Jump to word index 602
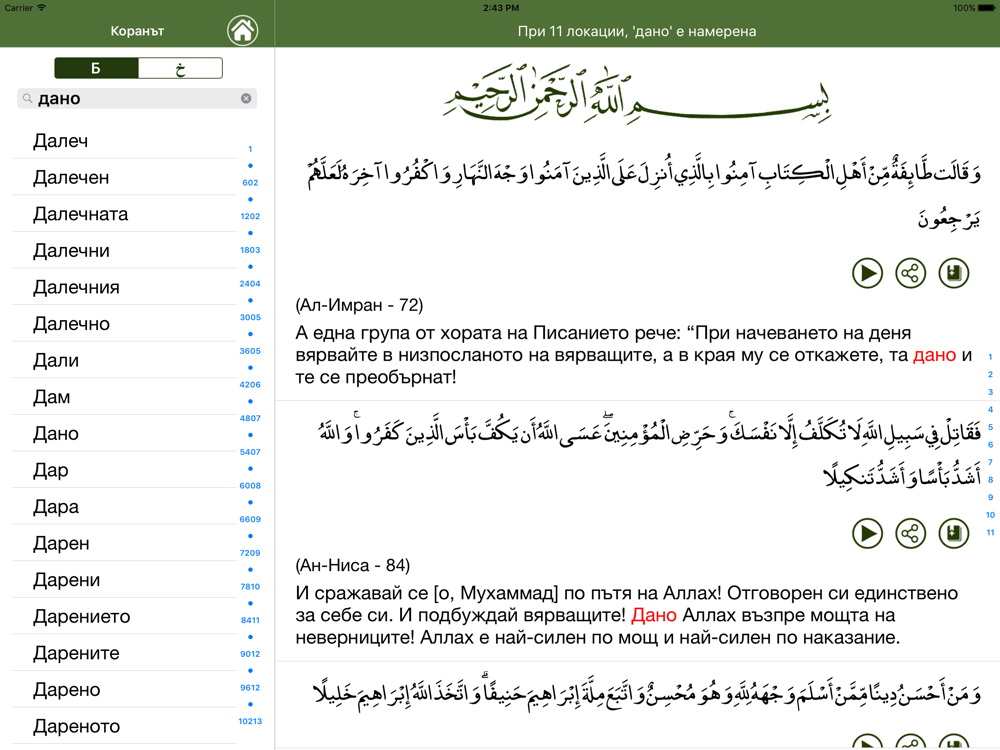The height and width of the screenshot is (750, 1000). (250, 182)
